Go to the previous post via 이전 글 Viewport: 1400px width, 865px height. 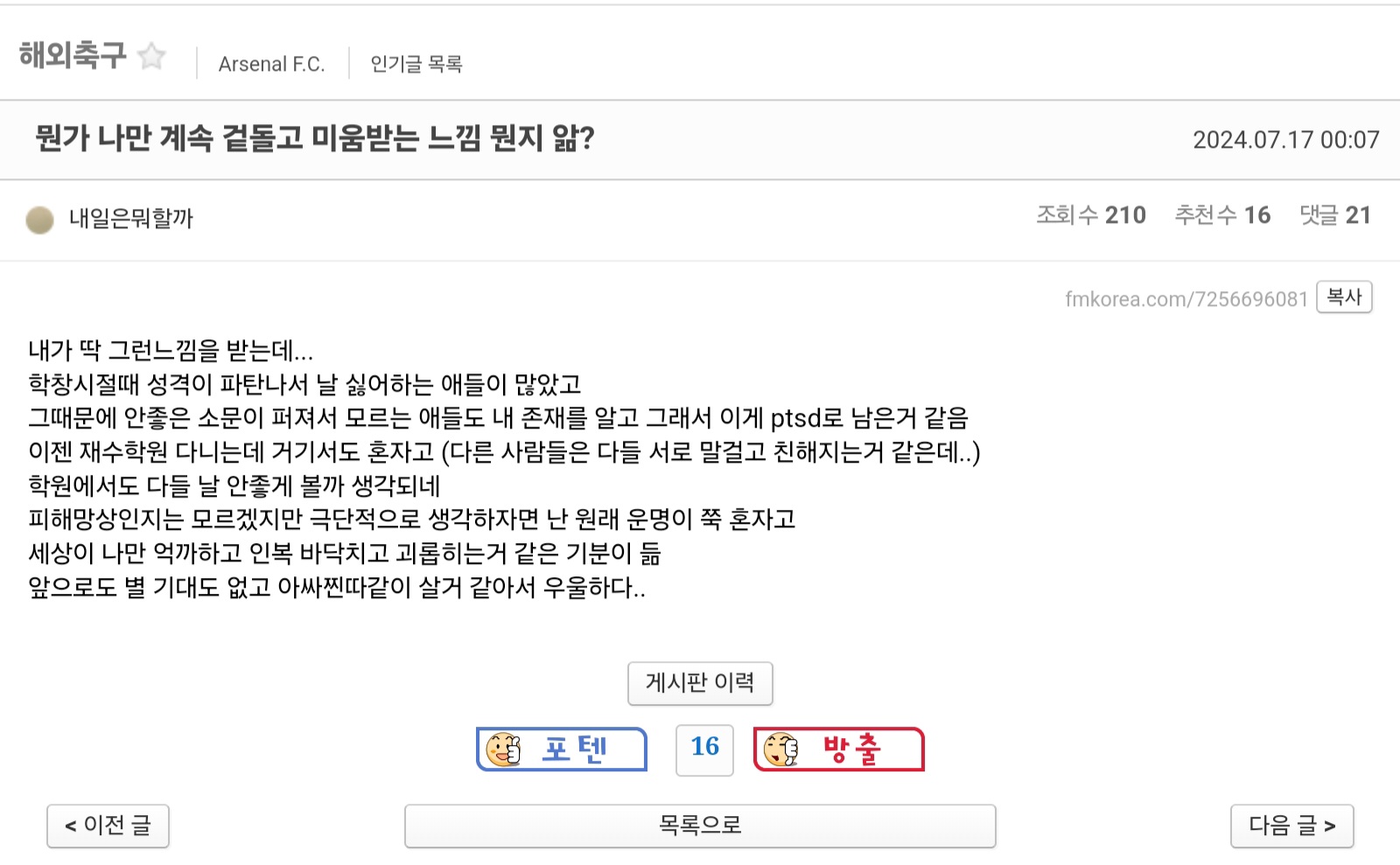pos(108,826)
